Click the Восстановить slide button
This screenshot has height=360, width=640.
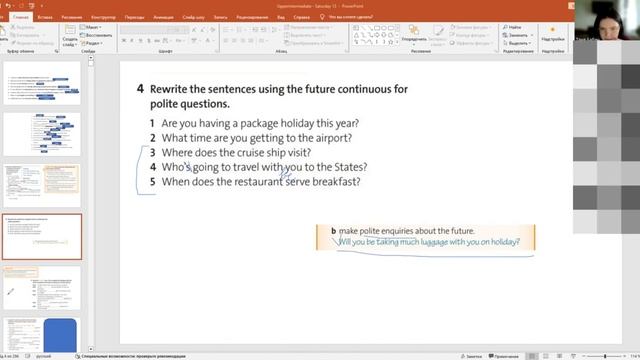coord(96,35)
